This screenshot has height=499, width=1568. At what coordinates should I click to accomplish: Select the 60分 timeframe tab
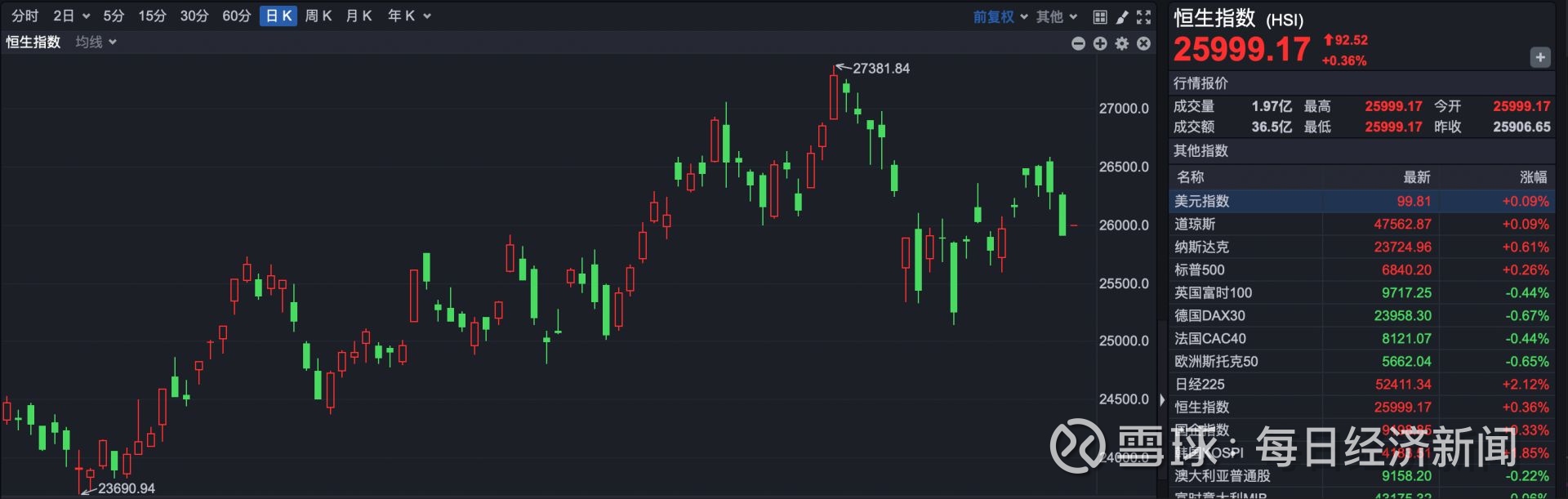point(236,16)
